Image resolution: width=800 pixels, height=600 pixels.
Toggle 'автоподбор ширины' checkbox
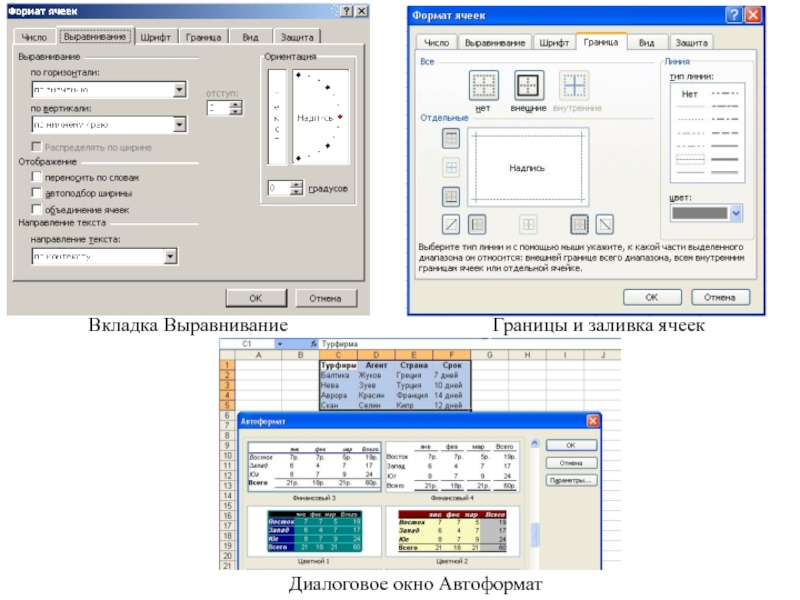tap(36, 193)
